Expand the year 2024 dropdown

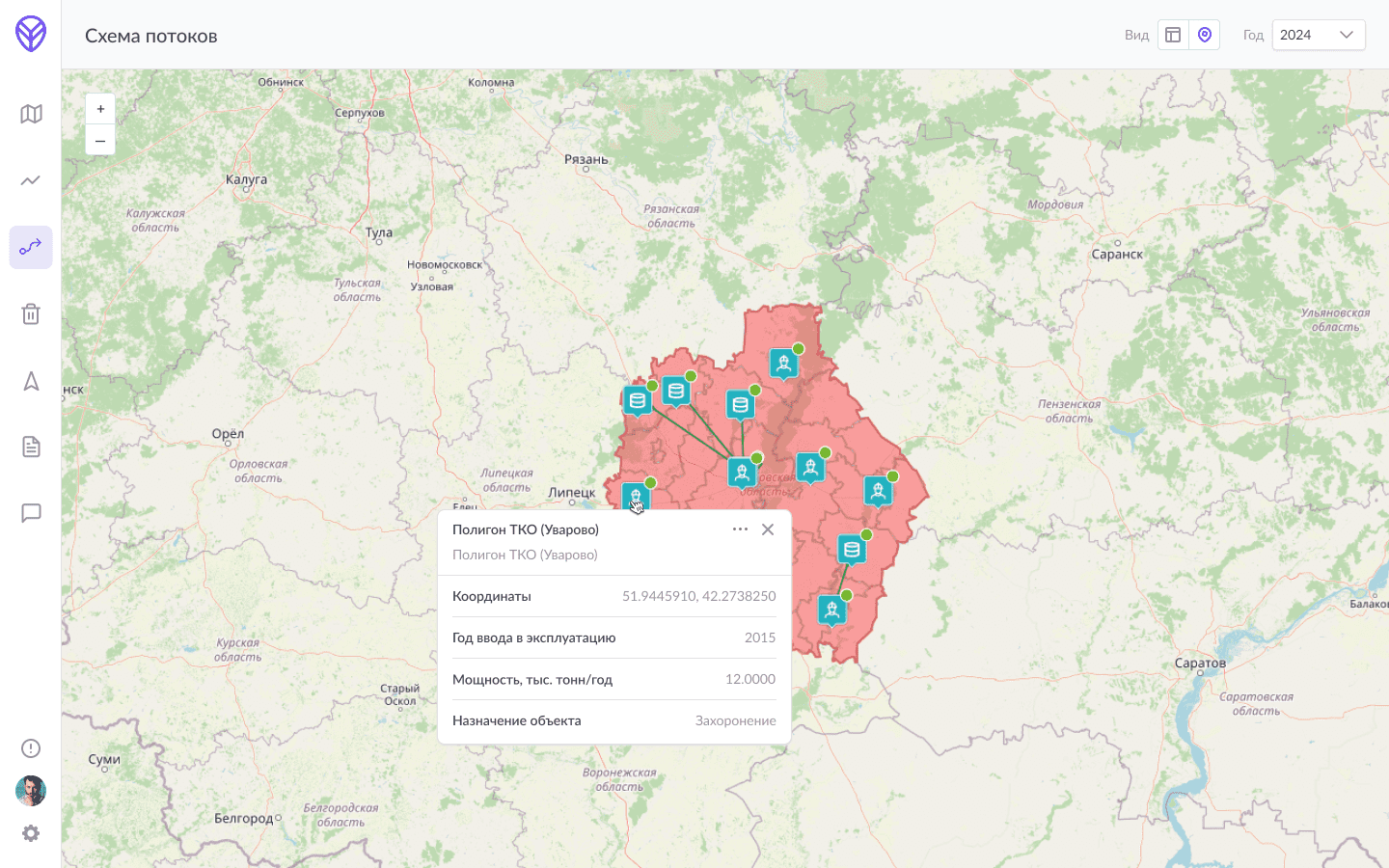pos(1318,35)
